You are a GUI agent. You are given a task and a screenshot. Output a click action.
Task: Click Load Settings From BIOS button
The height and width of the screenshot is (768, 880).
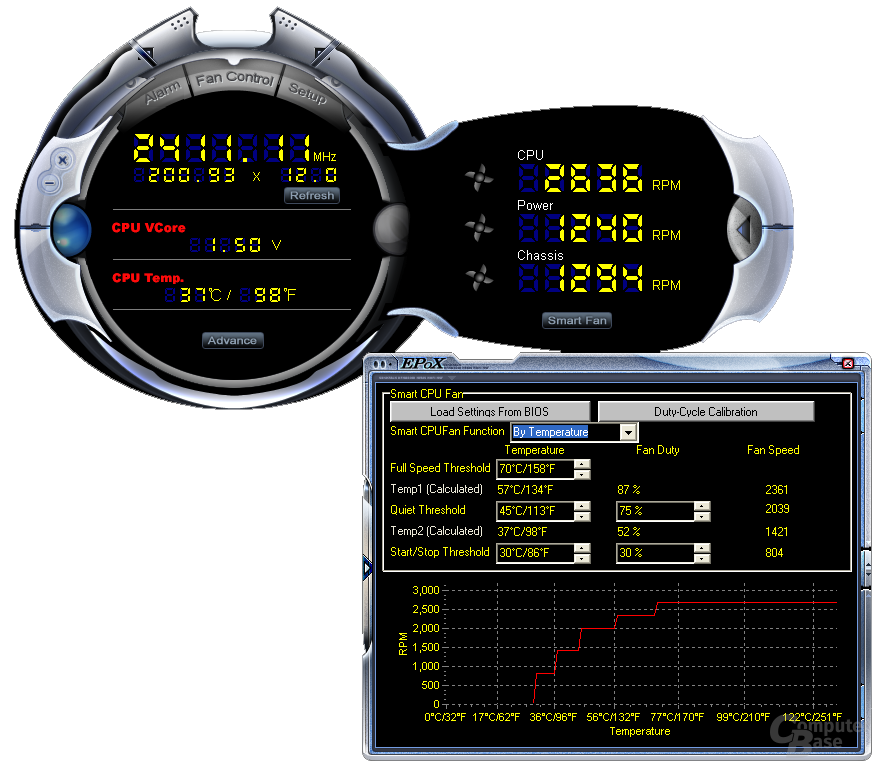[490, 412]
